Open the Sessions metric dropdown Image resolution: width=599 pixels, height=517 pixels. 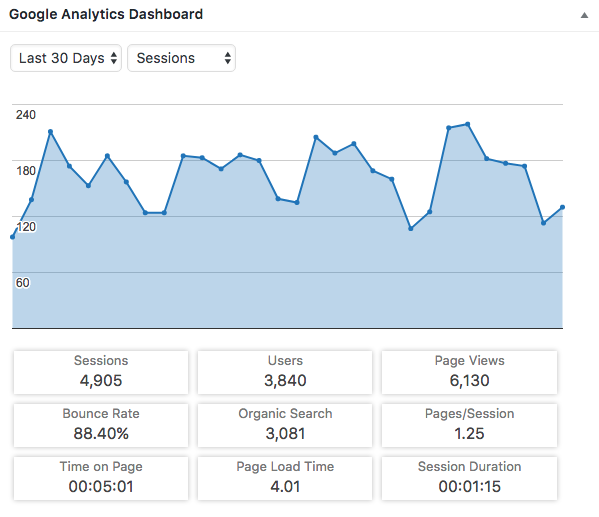[181, 58]
